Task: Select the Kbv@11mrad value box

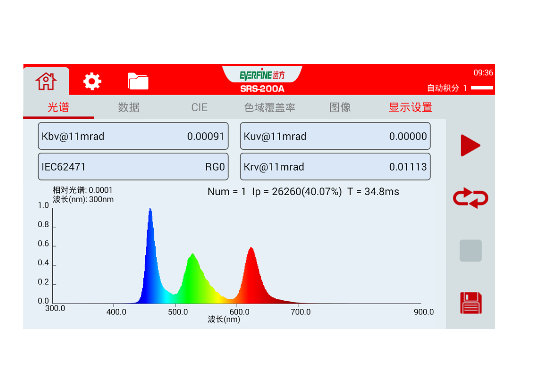Action: click(x=133, y=136)
